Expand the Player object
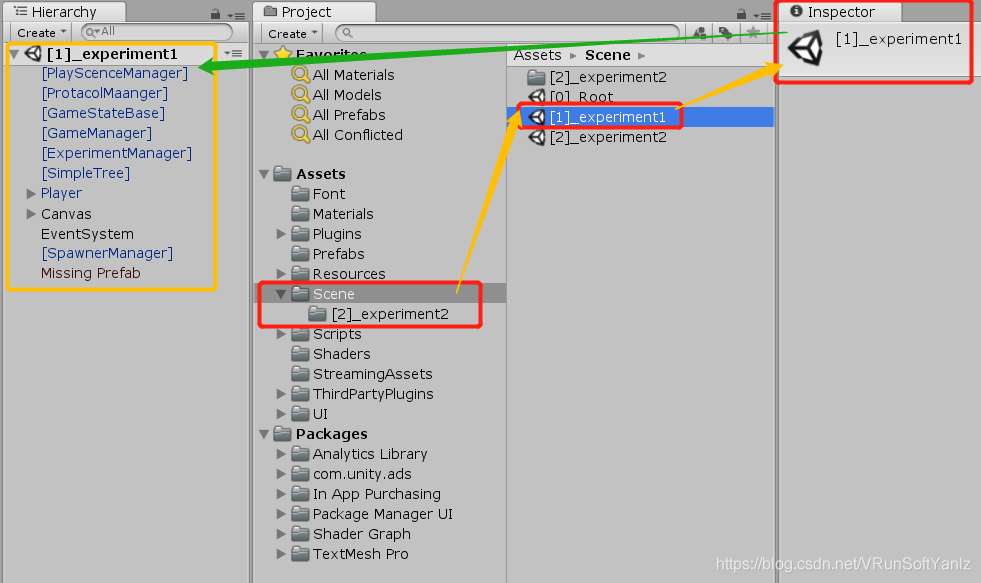This screenshot has height=583, width=981. 31,194
